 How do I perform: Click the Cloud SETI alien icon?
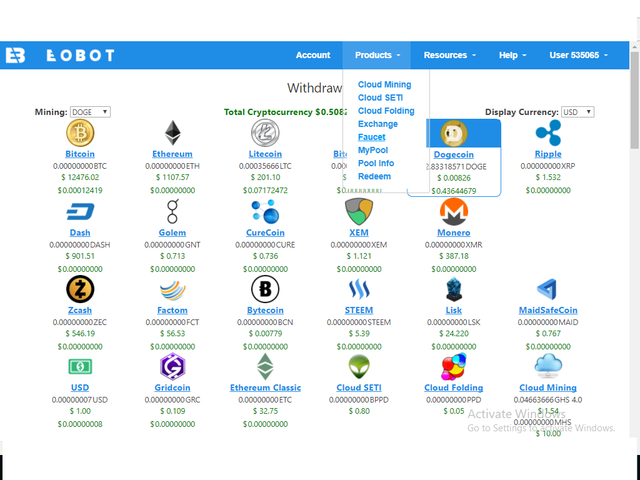tap(359, 367)
